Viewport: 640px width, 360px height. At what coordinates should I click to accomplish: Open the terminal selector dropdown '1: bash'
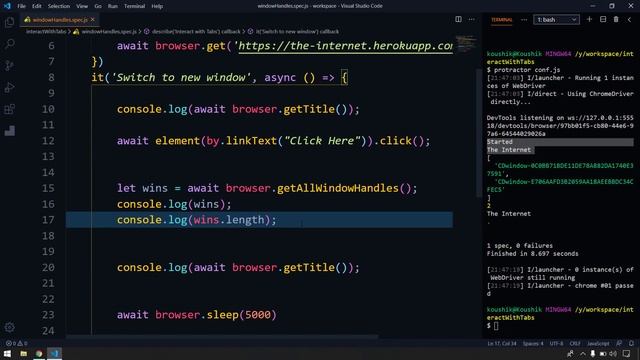[556, 20]
